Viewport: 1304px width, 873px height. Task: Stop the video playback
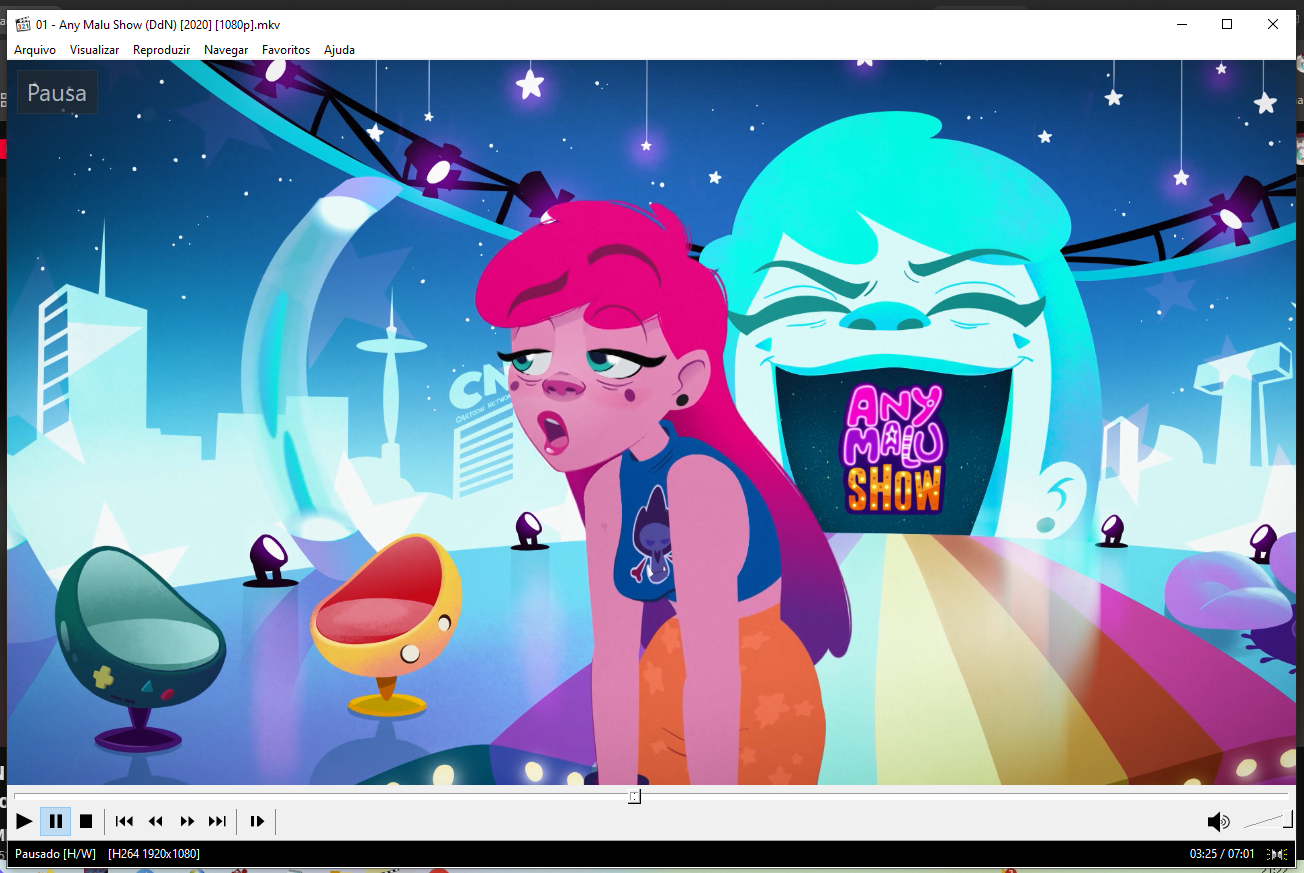(86, 822)
